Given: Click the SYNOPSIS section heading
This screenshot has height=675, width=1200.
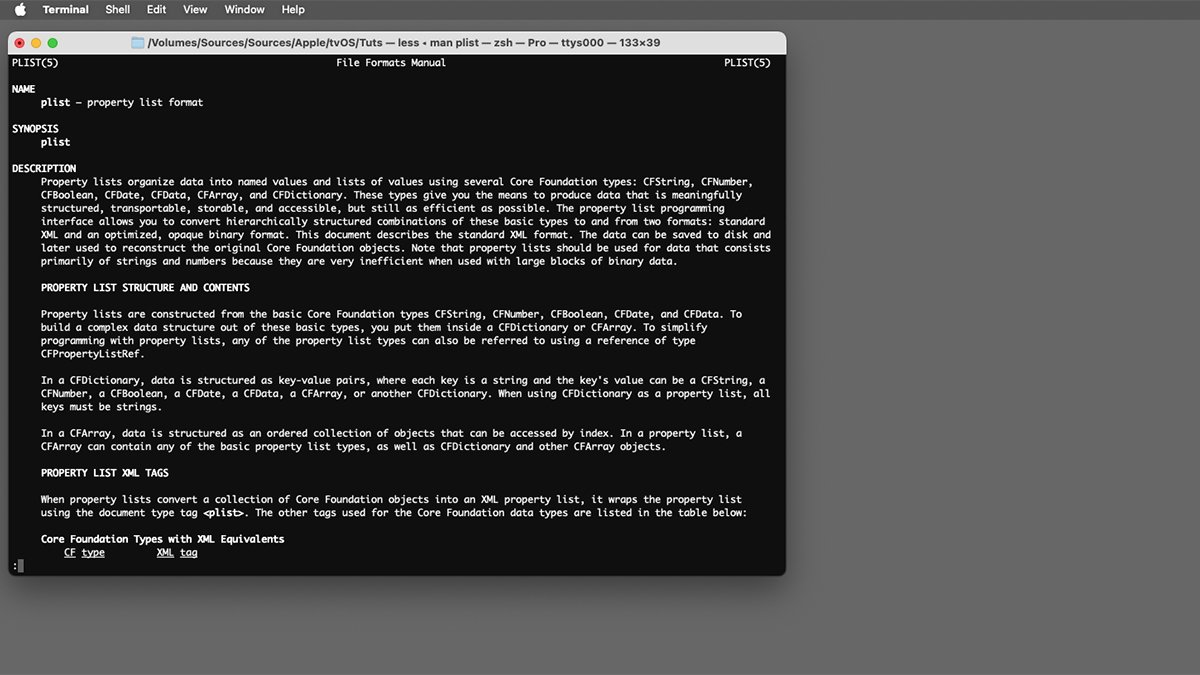Looking at the screenshot, I should pyautogui.click(x=35, y=129).
